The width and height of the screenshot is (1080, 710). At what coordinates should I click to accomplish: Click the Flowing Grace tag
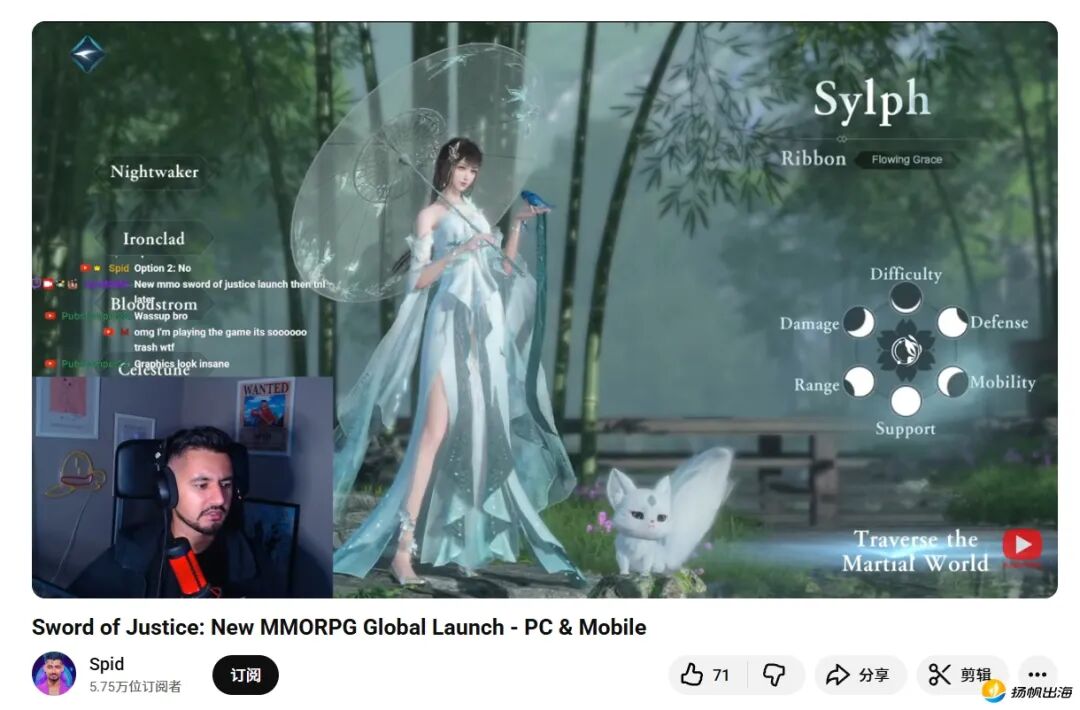[906, 160]
